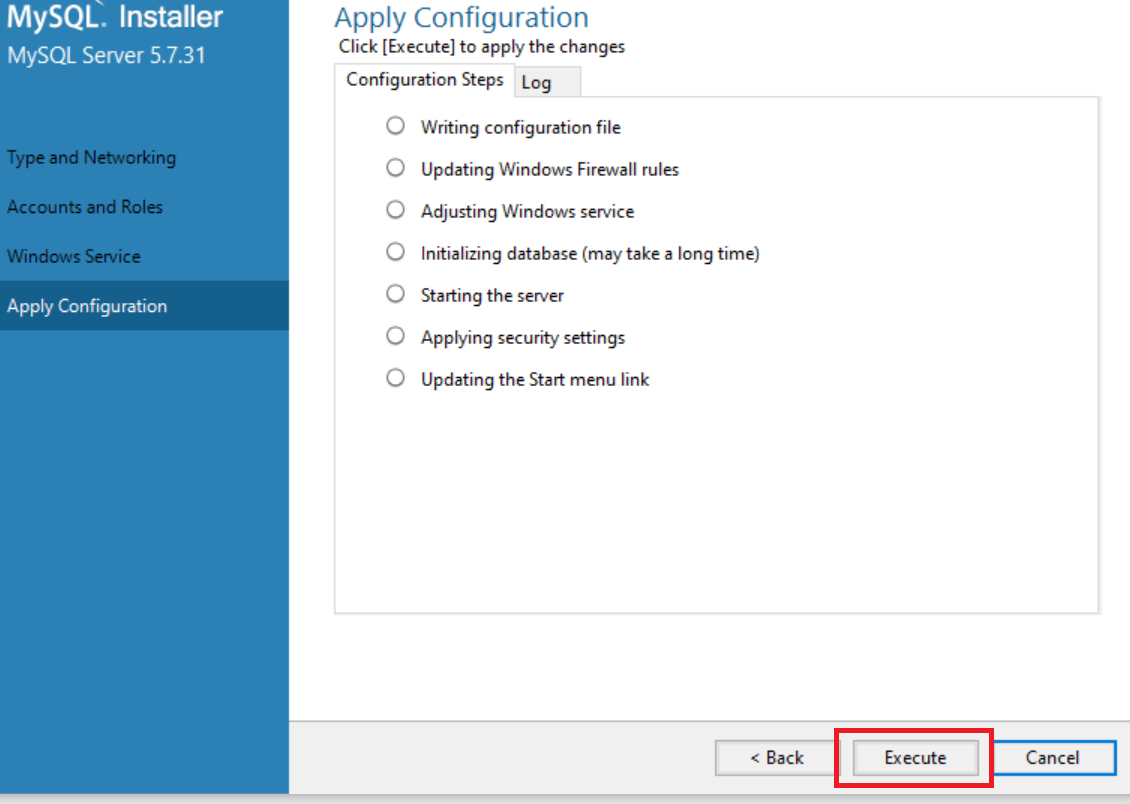Click status circle for Updating Windows Firewall rules

coord(395,168)
